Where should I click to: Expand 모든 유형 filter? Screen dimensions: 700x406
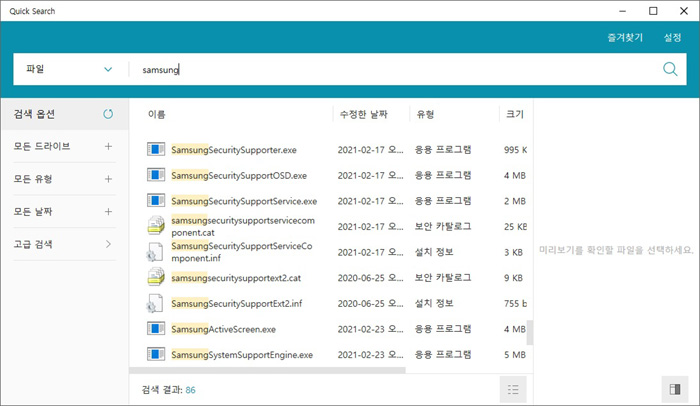pos(64,179)
